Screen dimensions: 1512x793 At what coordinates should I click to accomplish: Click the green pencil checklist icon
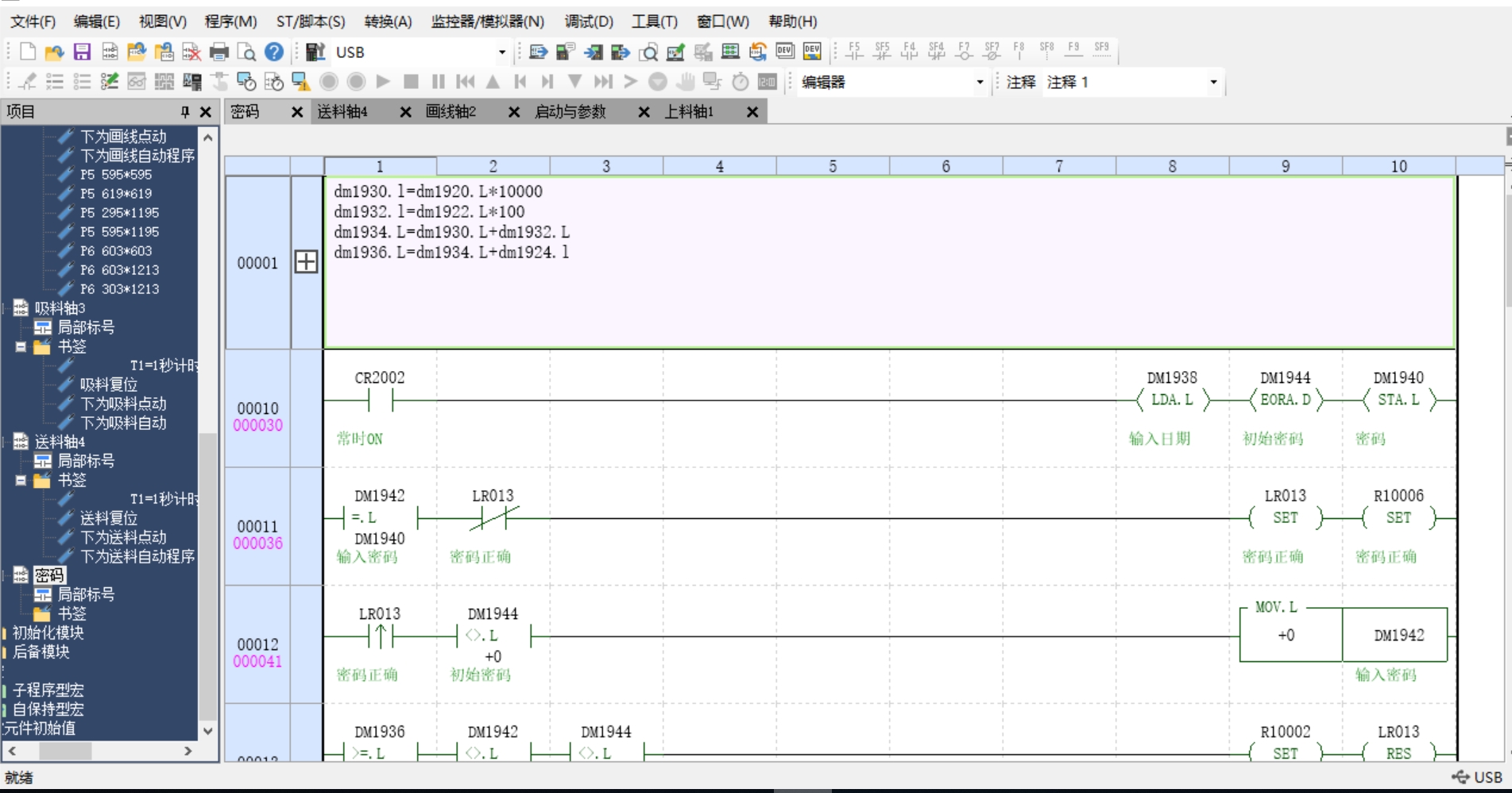click(110, 82)
